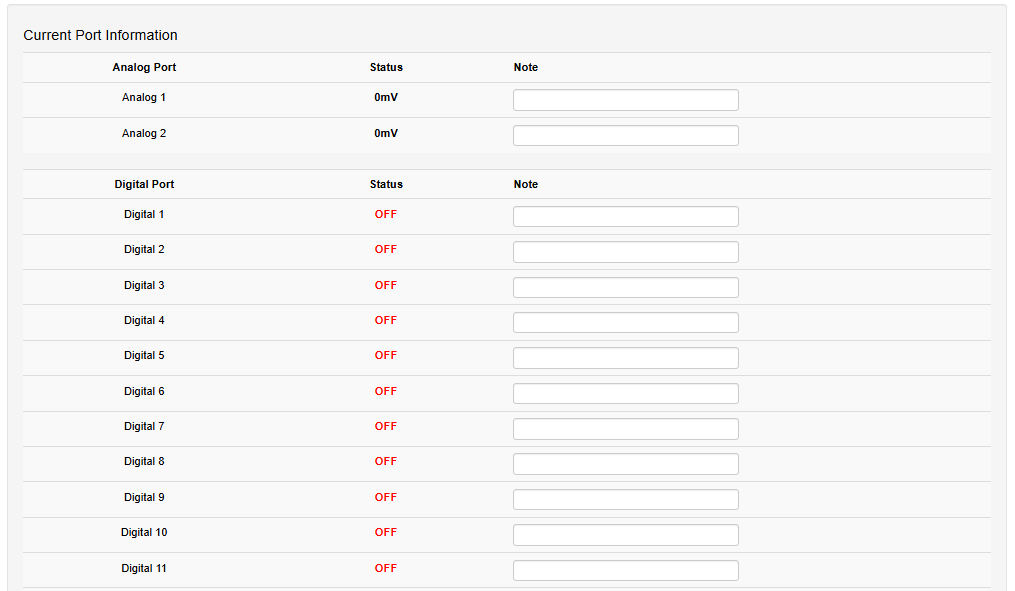Click the Note field for Analog 2
The width and height of the screenshot is (1015, 591).
625,135
